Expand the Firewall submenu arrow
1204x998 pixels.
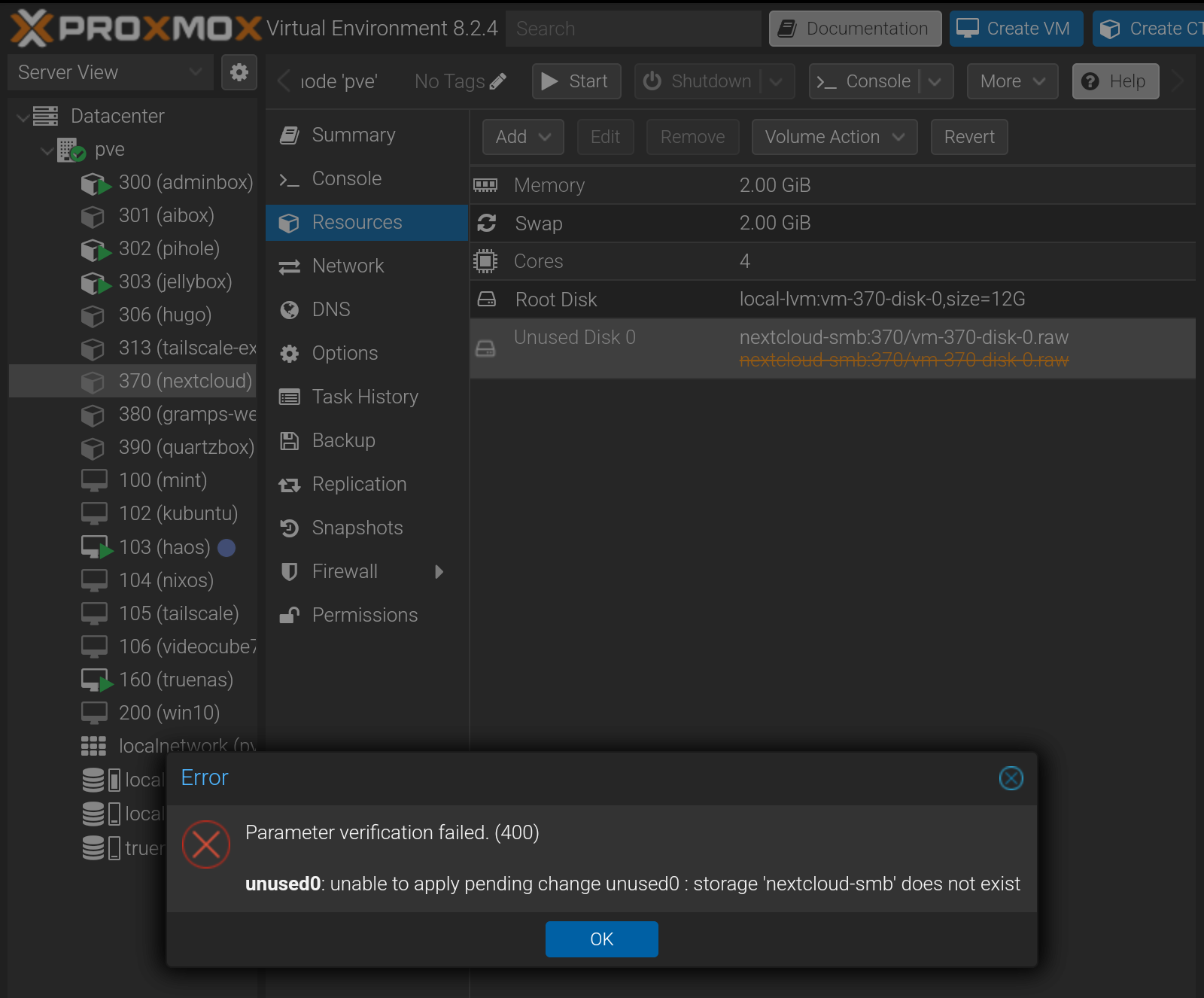(x=439, y=572)
